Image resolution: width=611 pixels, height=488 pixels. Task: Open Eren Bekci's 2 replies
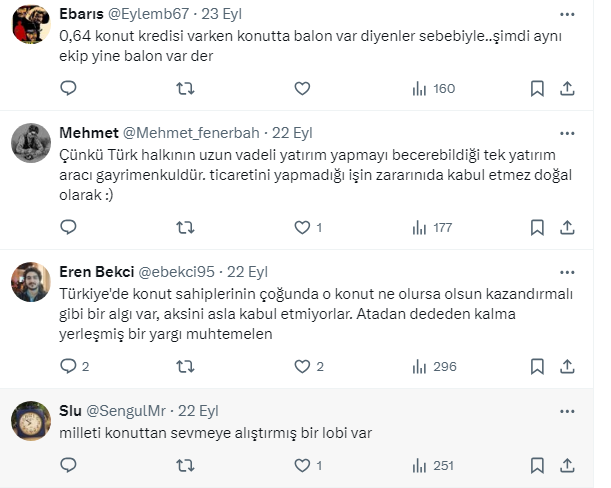click(74, 366)
